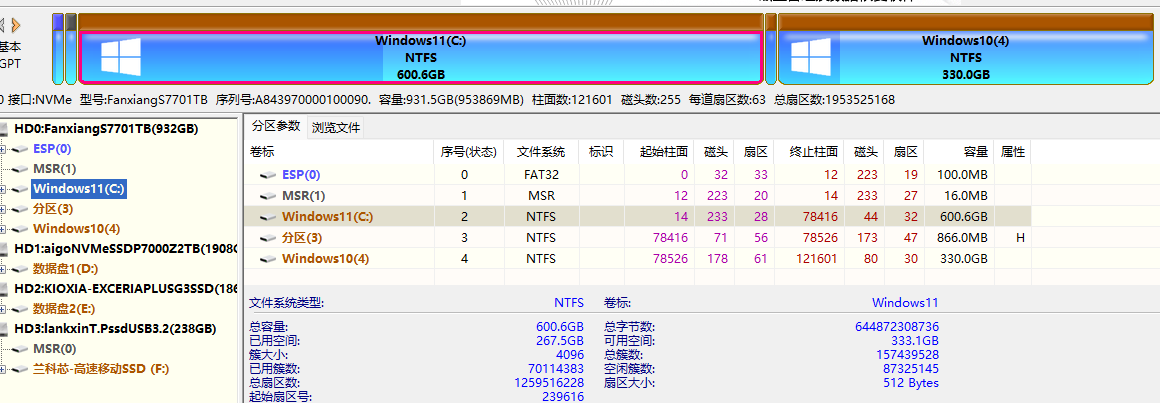Viewport: 1160px width, 403px height.
Task: Click the 属性 column header
Action: pos(1013,152)
